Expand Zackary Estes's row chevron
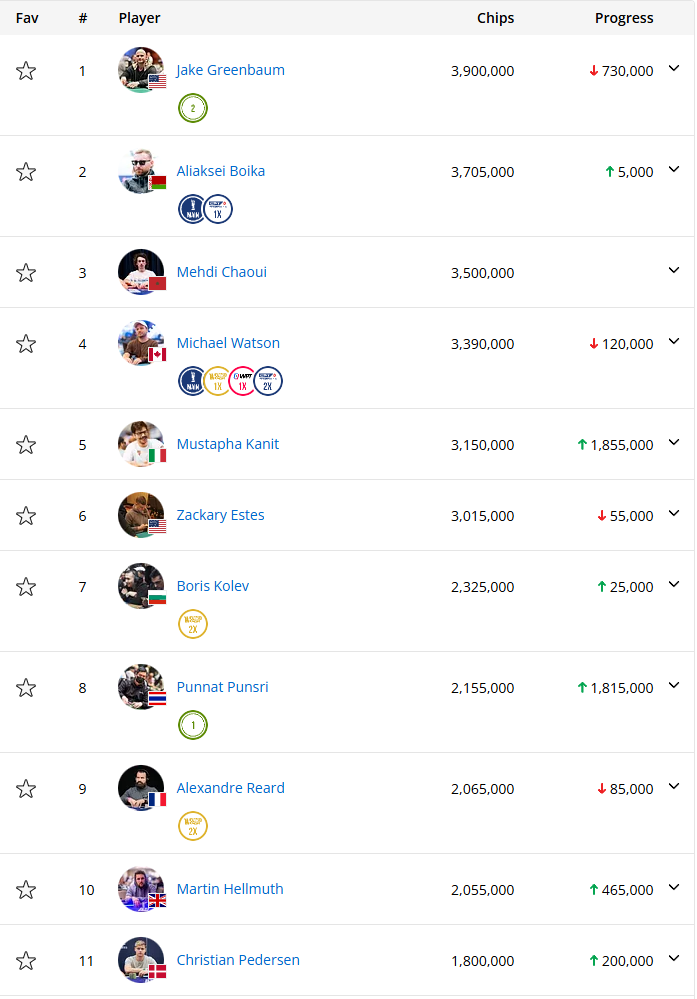Screen dimensions: 697x999 pos(674,514)
